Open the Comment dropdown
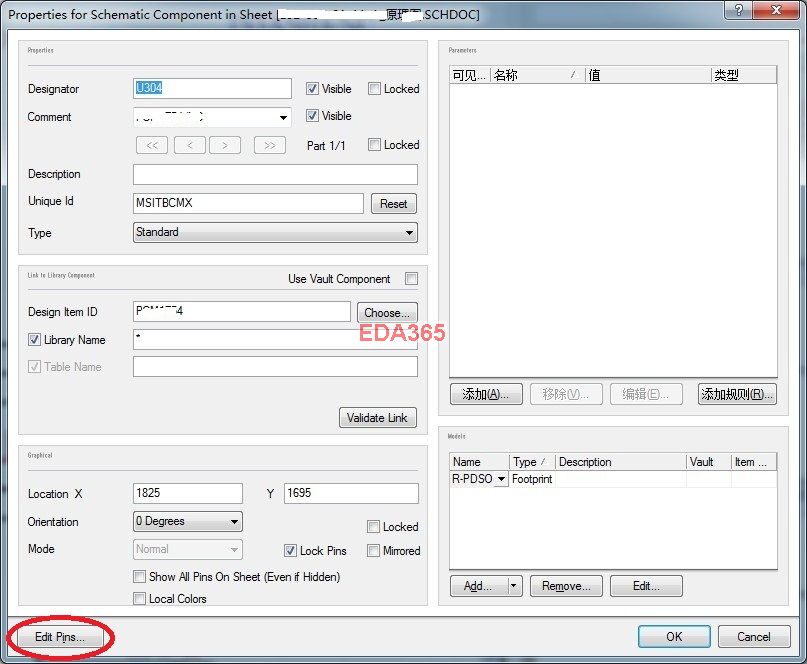This screenshot has width=807, height=664. pos(283,117)
